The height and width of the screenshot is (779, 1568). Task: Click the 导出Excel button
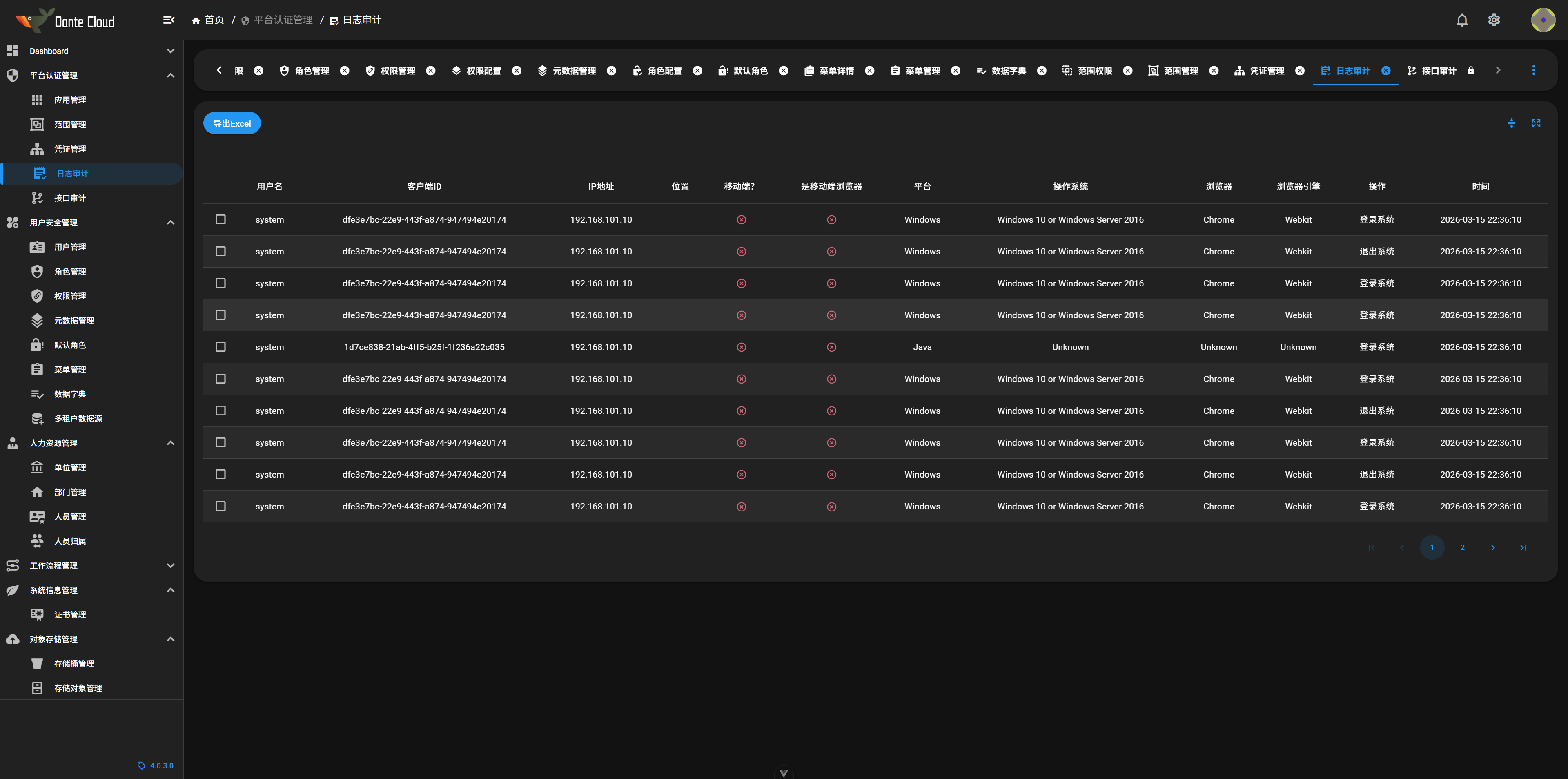pyautogui.click(x=231, y=124)
